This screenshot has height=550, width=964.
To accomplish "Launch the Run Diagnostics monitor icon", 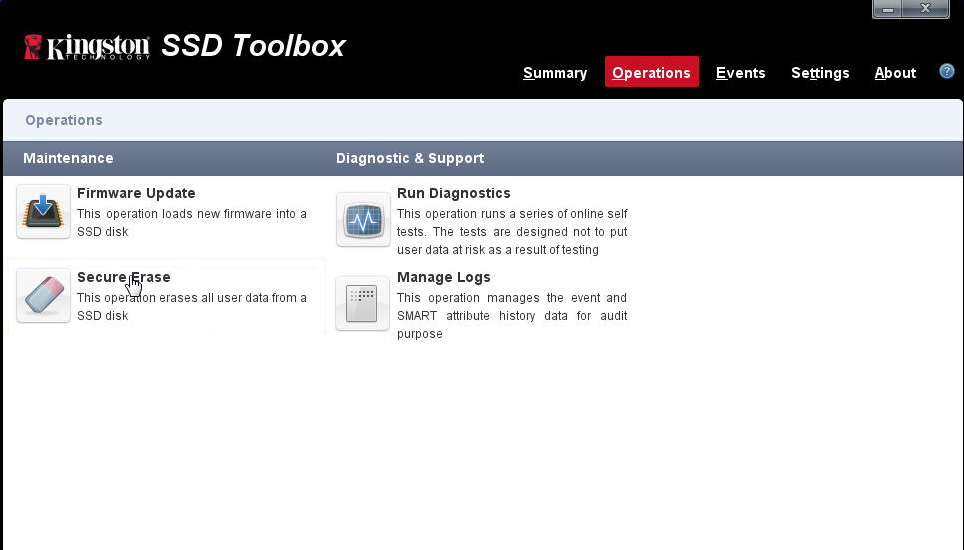I will pos(363,219).
